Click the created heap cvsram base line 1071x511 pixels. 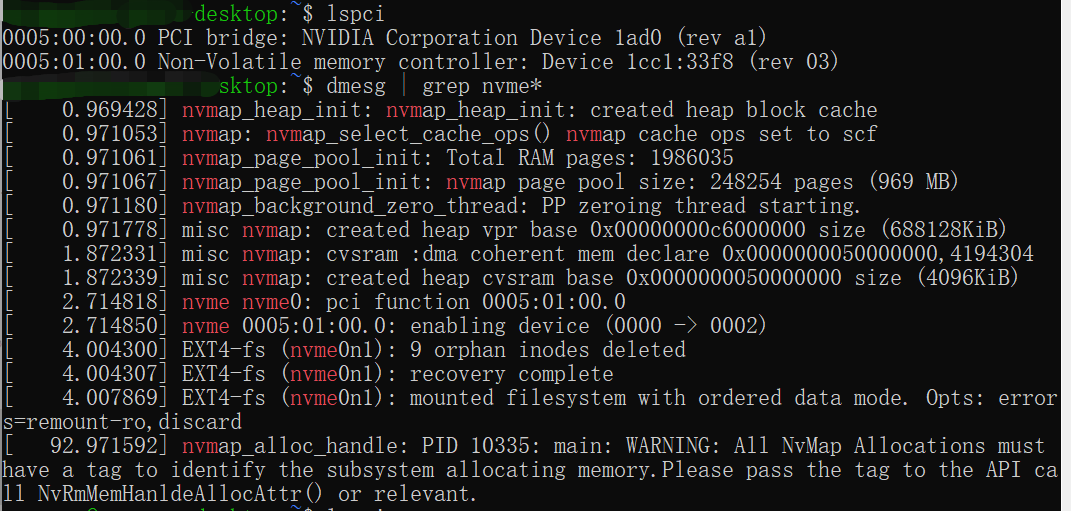600,278
